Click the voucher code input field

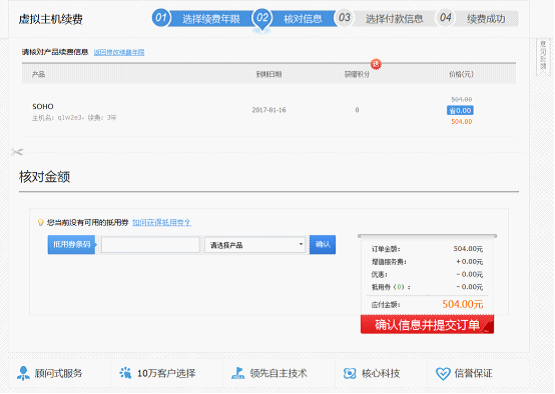tap(150, 245)
